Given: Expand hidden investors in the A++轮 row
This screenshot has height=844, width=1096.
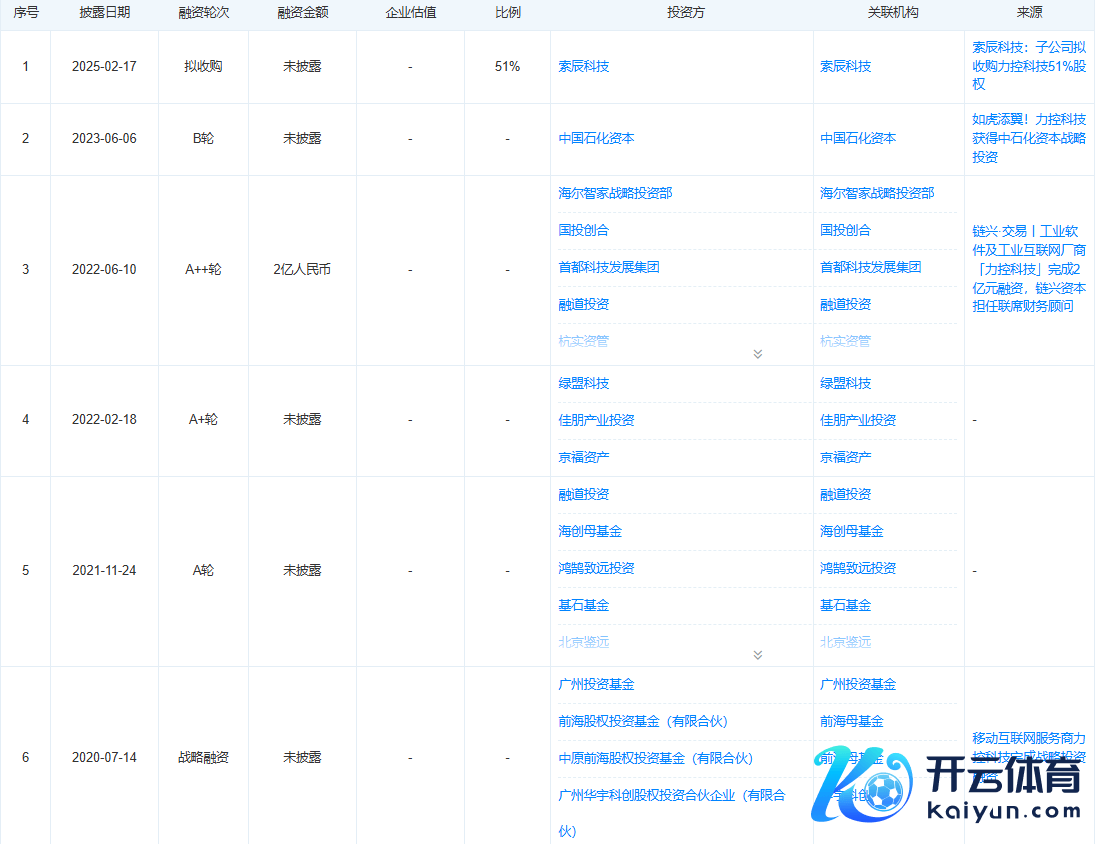Looking at the screenshot, I should coord(758,354).
